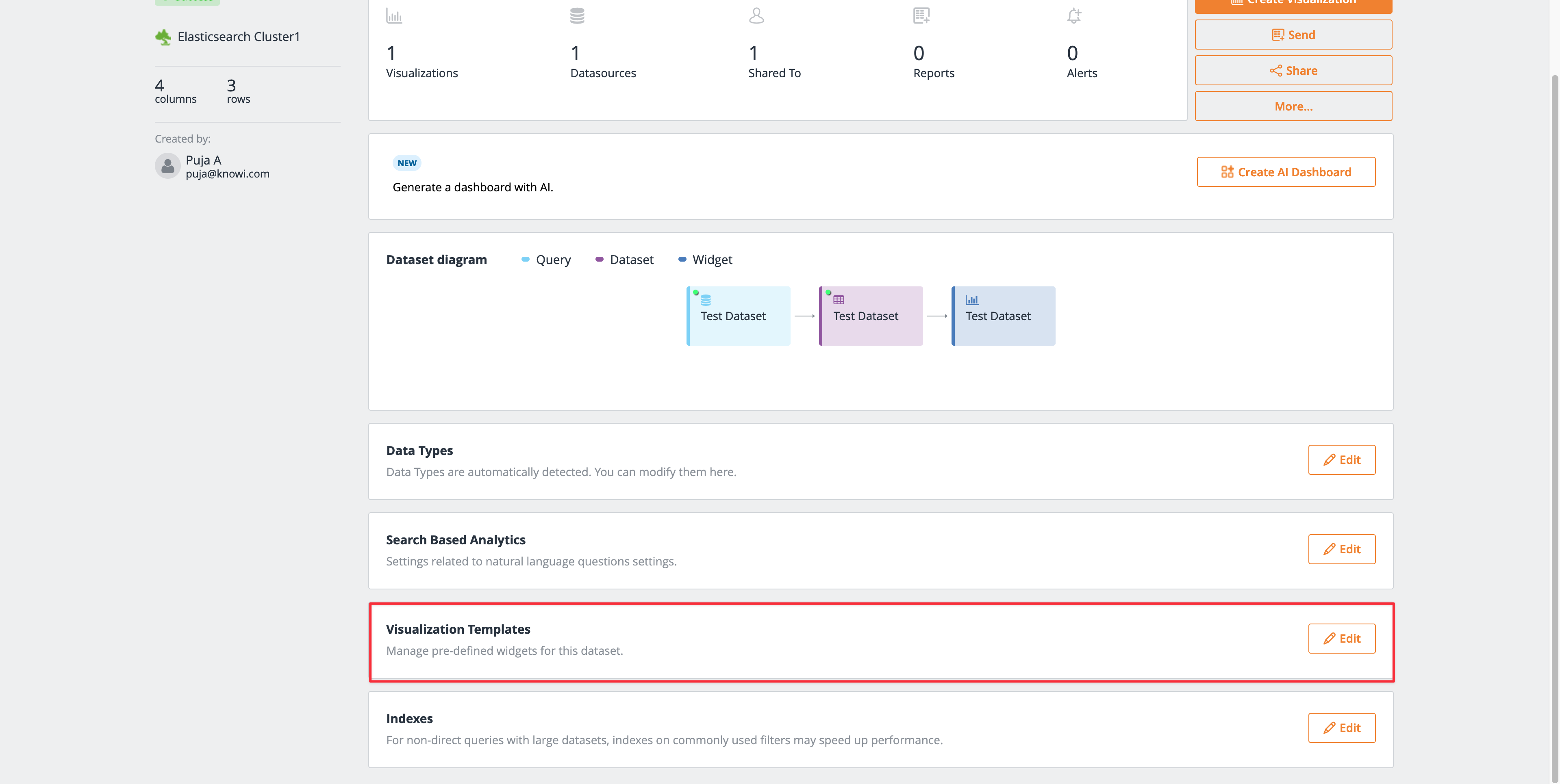Toggle the Query legend indicator
The height and width of the screenshot is (784, 1560).
pyautogui.click(x=524, y=259)
